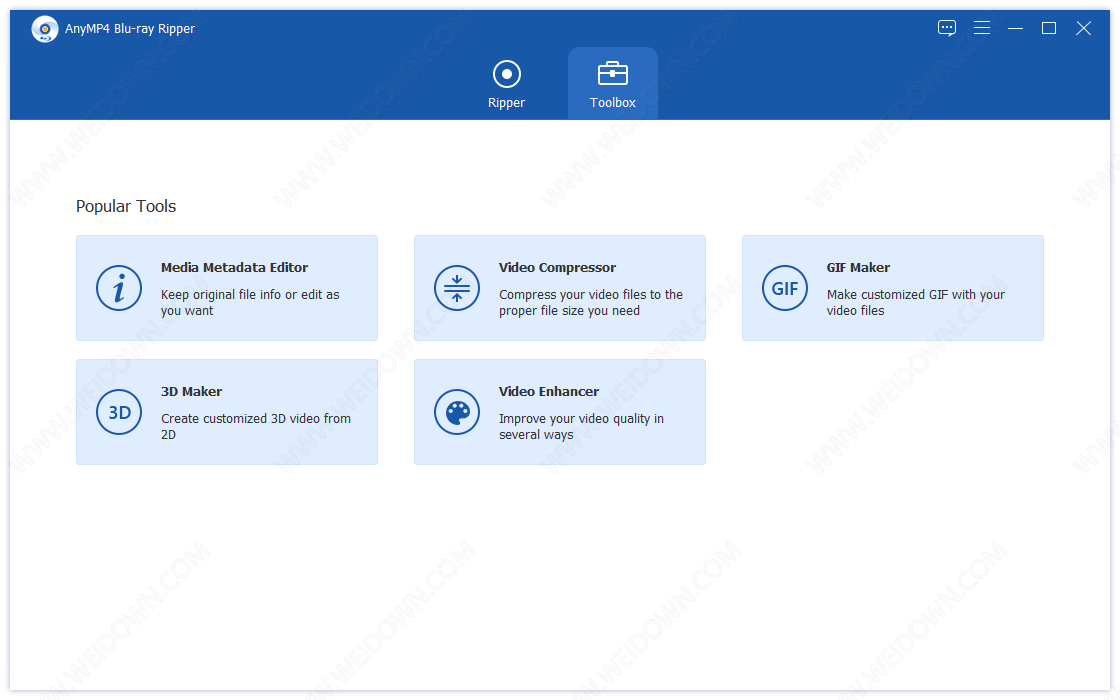Image resolution: width=1120 pixels, height=700 pixels.
Task: Open the Media Metadata Editor title
Action: [234, 267]
